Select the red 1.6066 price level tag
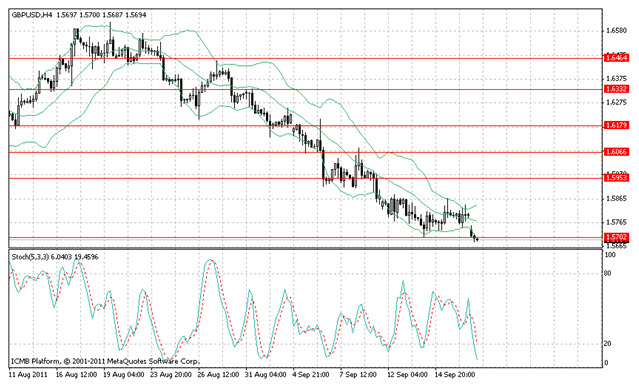Image resolution: width=639 pixels, height=391 pixels. pos(616,152)
